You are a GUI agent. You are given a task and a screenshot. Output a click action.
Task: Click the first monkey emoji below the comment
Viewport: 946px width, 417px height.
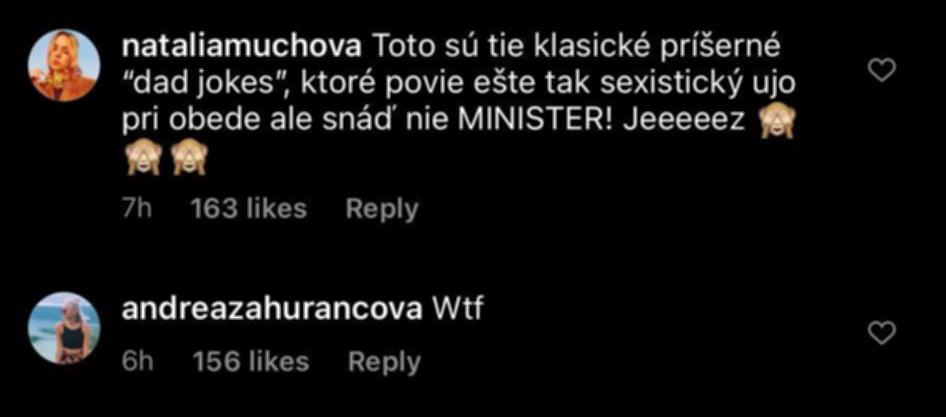[x=142, y=159]
